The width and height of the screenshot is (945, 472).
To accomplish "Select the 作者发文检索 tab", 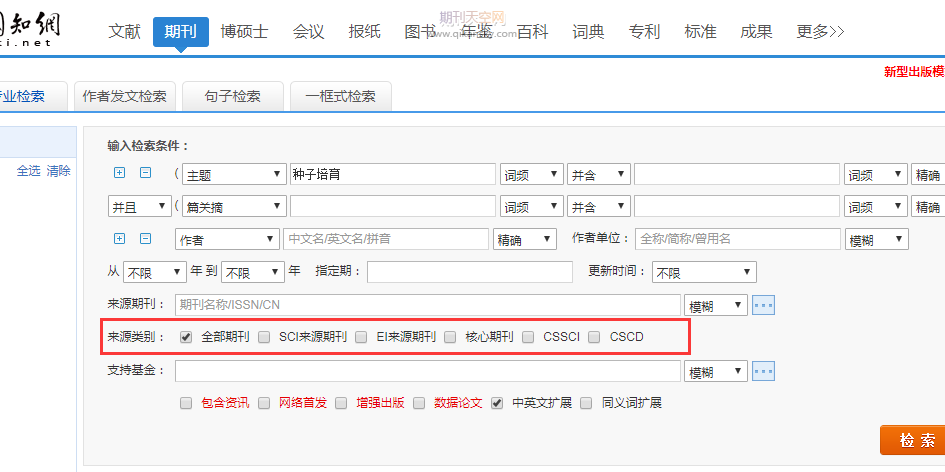I will tap(125, 96).
